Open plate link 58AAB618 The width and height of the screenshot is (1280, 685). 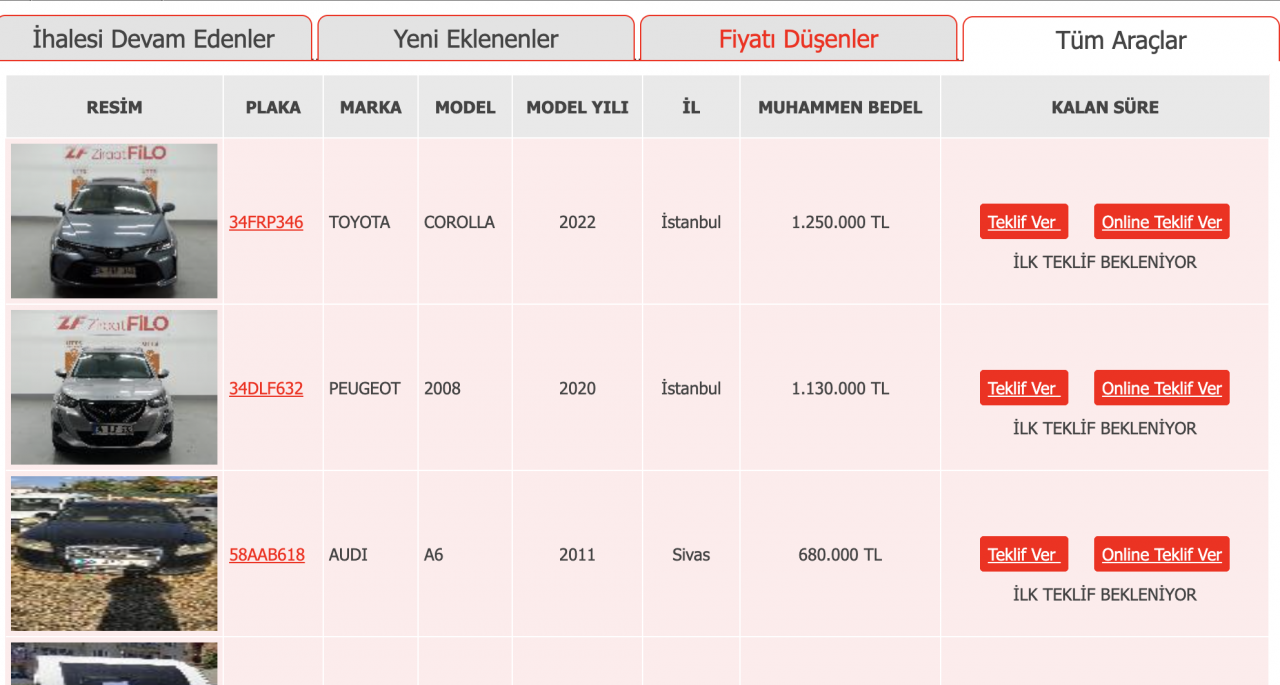pos(267,554)
